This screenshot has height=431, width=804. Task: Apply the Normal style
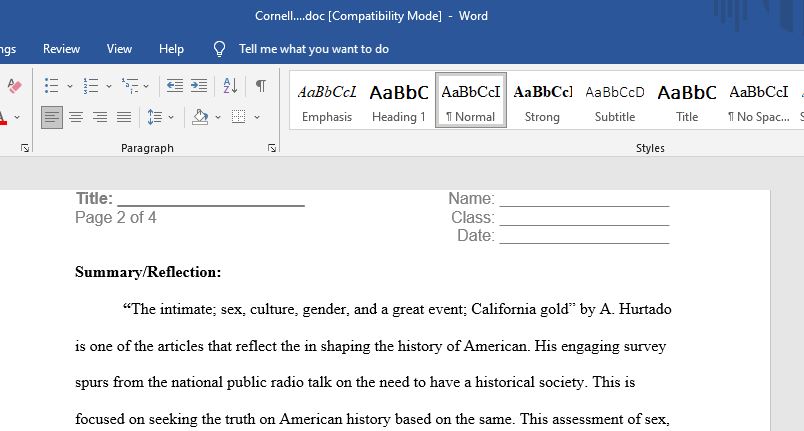471,100
